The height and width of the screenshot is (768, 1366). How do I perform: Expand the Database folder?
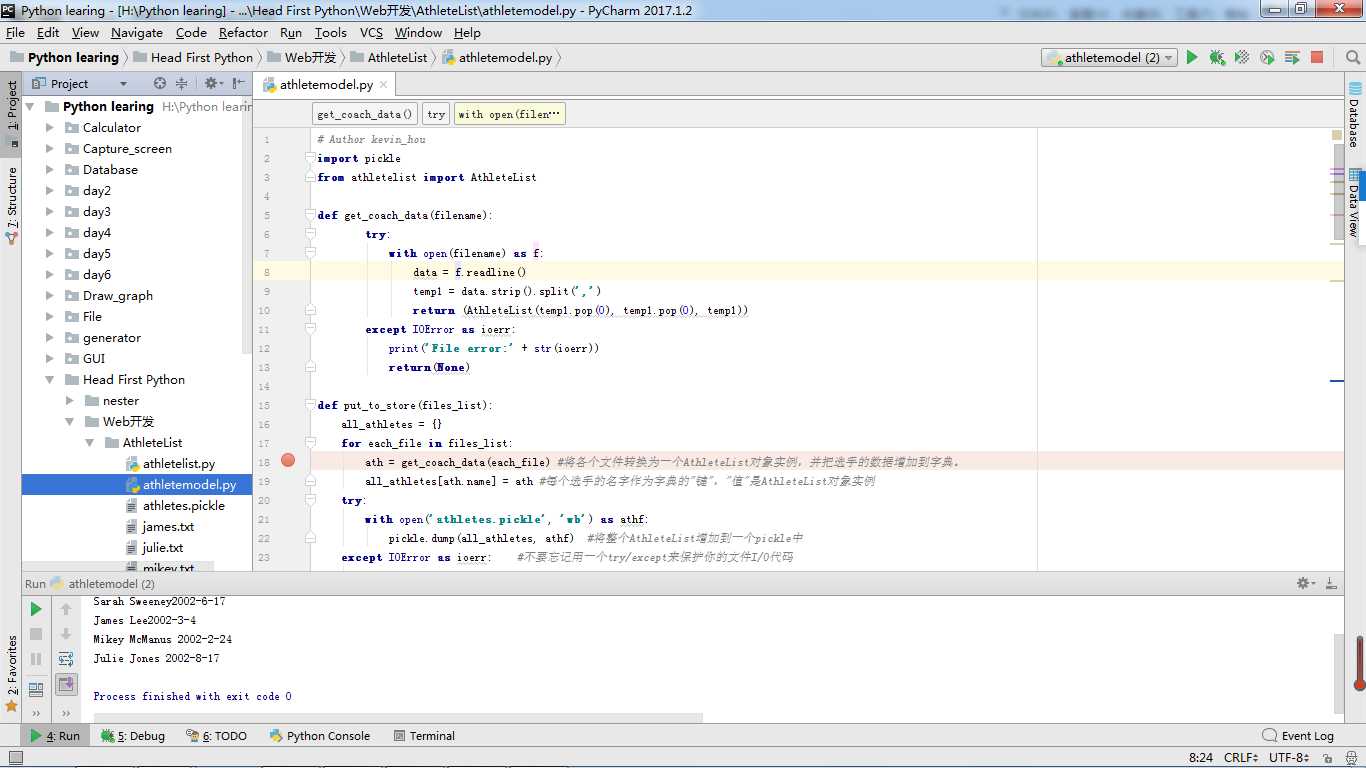pos(50,170)
